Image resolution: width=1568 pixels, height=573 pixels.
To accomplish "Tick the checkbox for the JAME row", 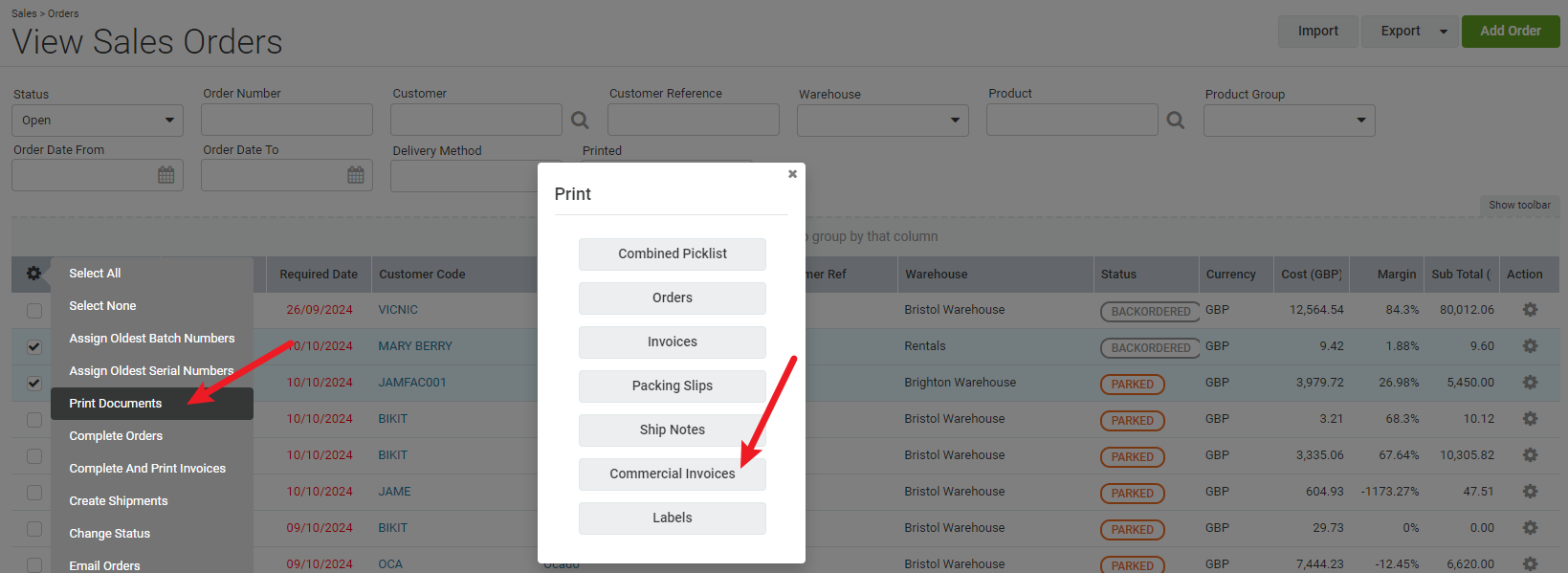I will click(34, 493).
